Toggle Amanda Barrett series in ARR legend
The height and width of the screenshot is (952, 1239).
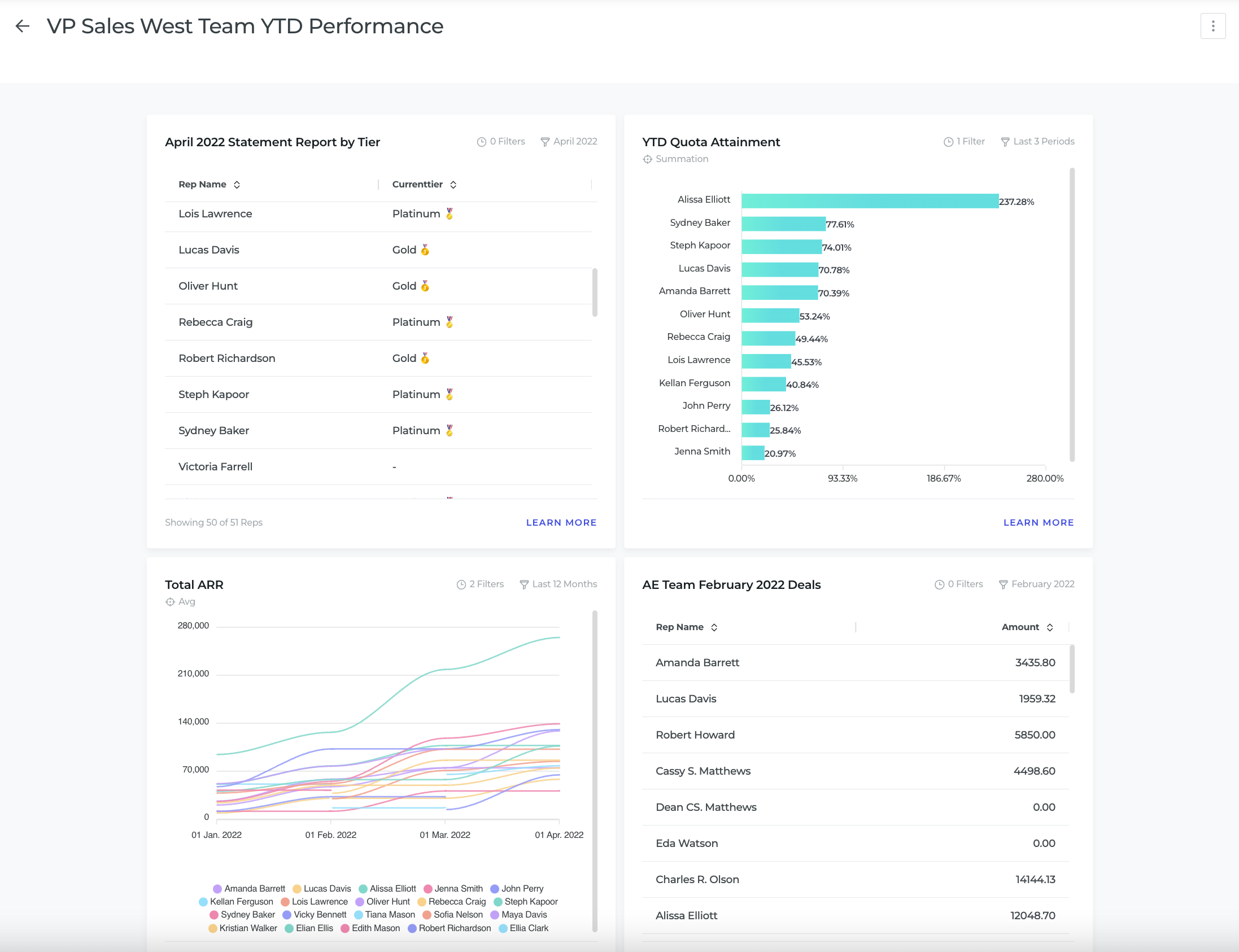click(x=249, y=888)
